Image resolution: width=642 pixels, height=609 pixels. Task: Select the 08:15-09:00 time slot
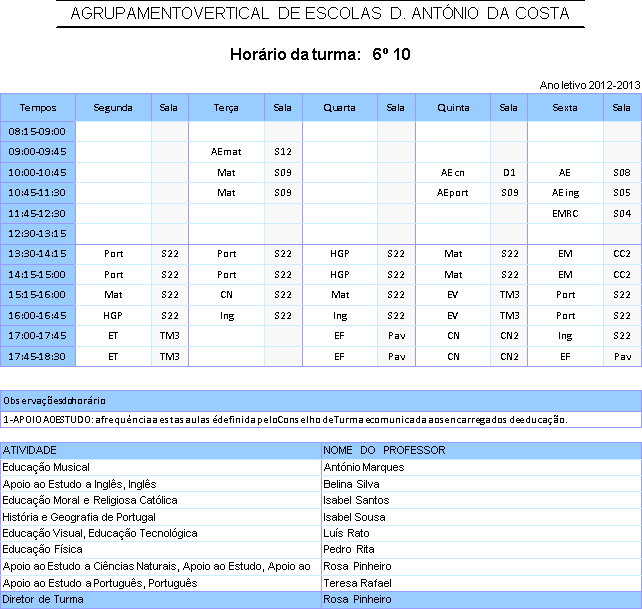pyautogui.click(x=38, y=131)
